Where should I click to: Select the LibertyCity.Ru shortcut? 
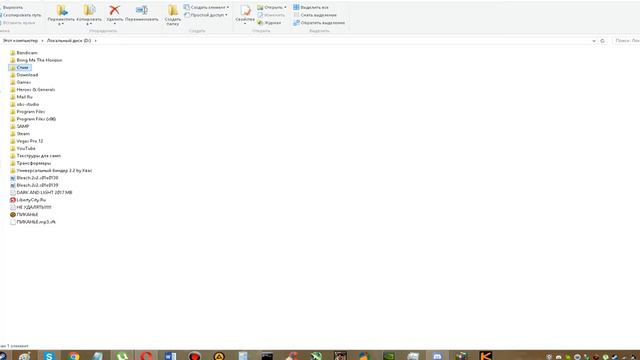pos(28,200)
